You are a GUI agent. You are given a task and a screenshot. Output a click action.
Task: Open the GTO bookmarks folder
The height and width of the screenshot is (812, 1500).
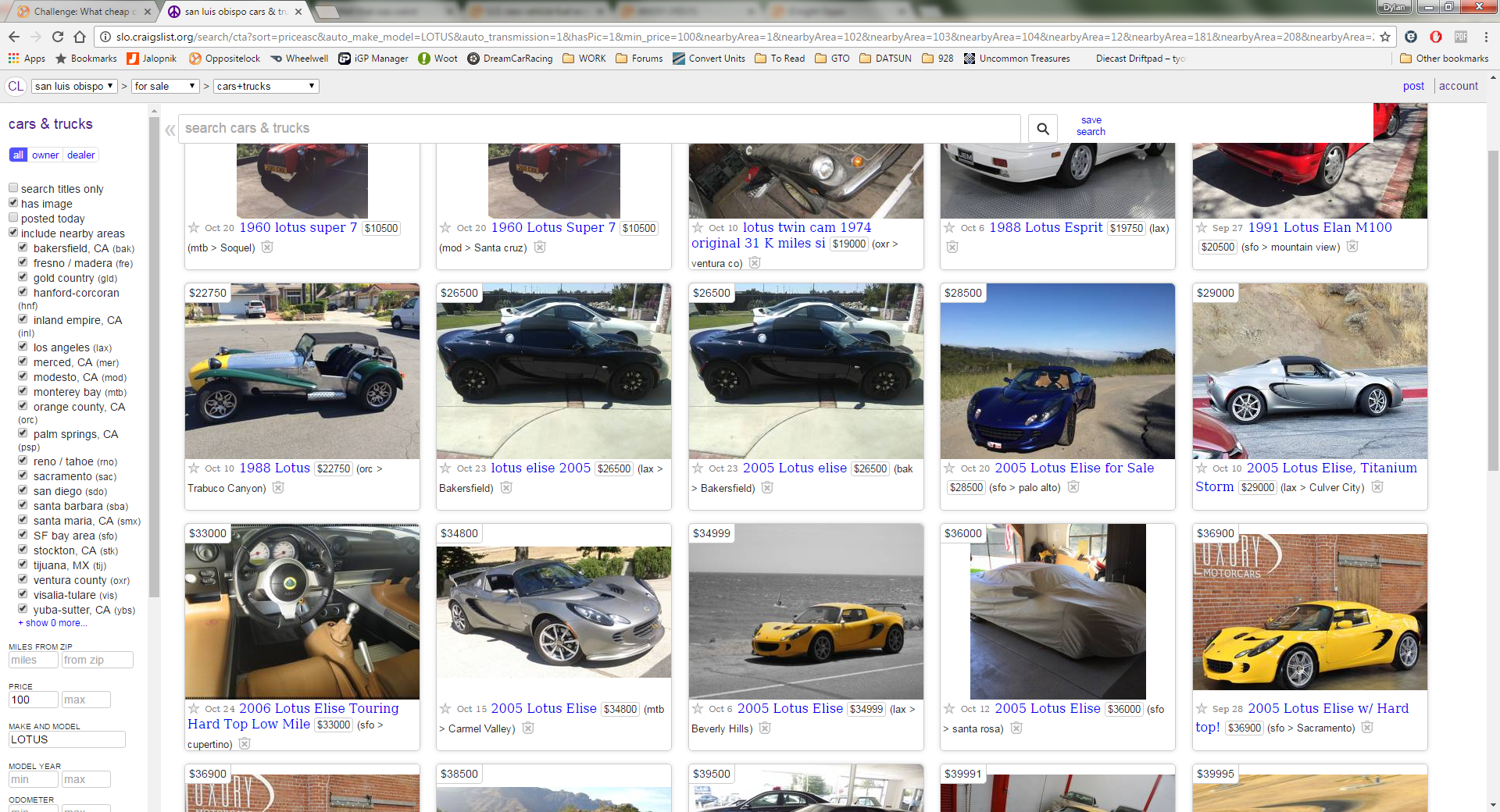pos(832,59)
